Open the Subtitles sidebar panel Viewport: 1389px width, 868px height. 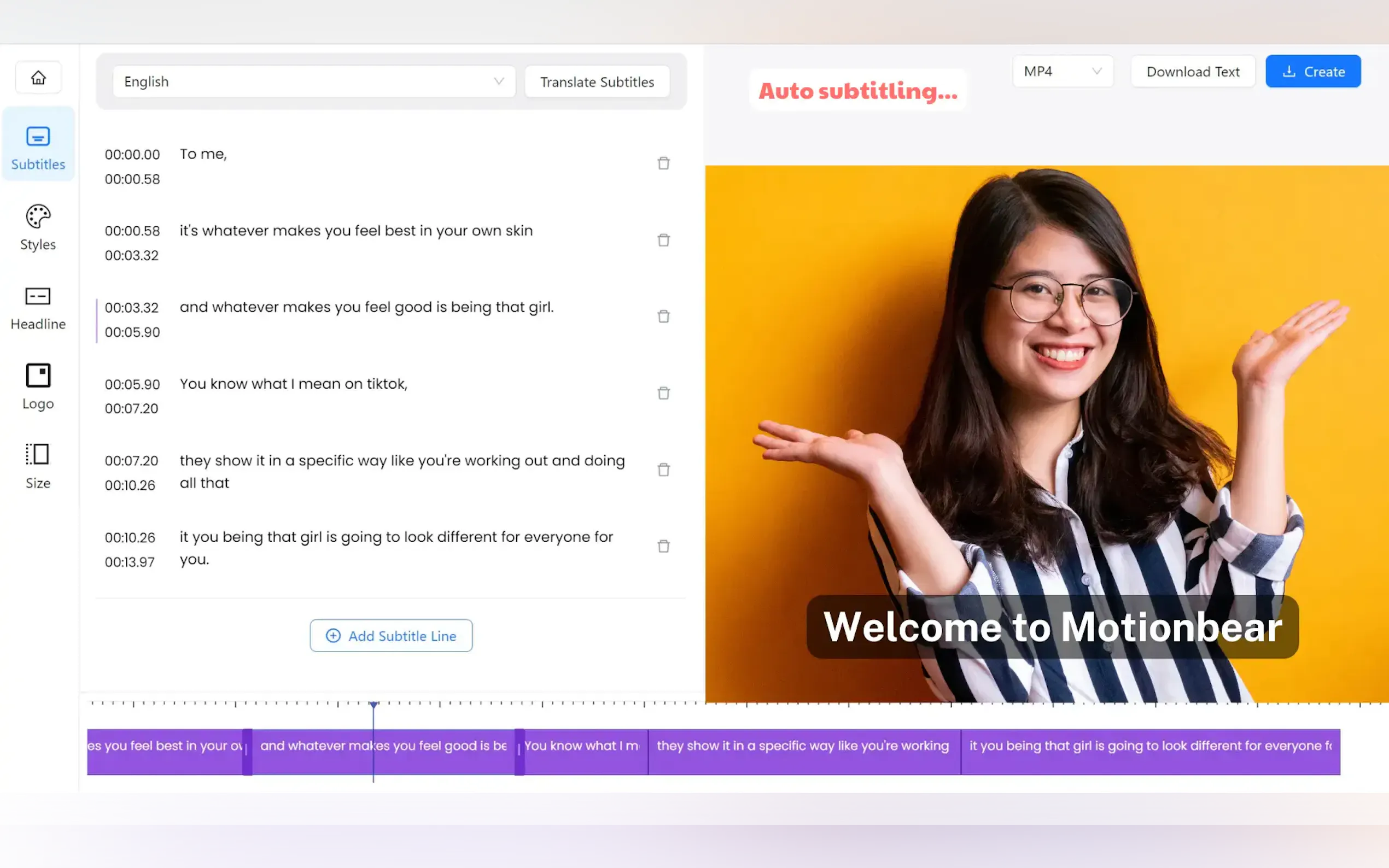point(38,146)
